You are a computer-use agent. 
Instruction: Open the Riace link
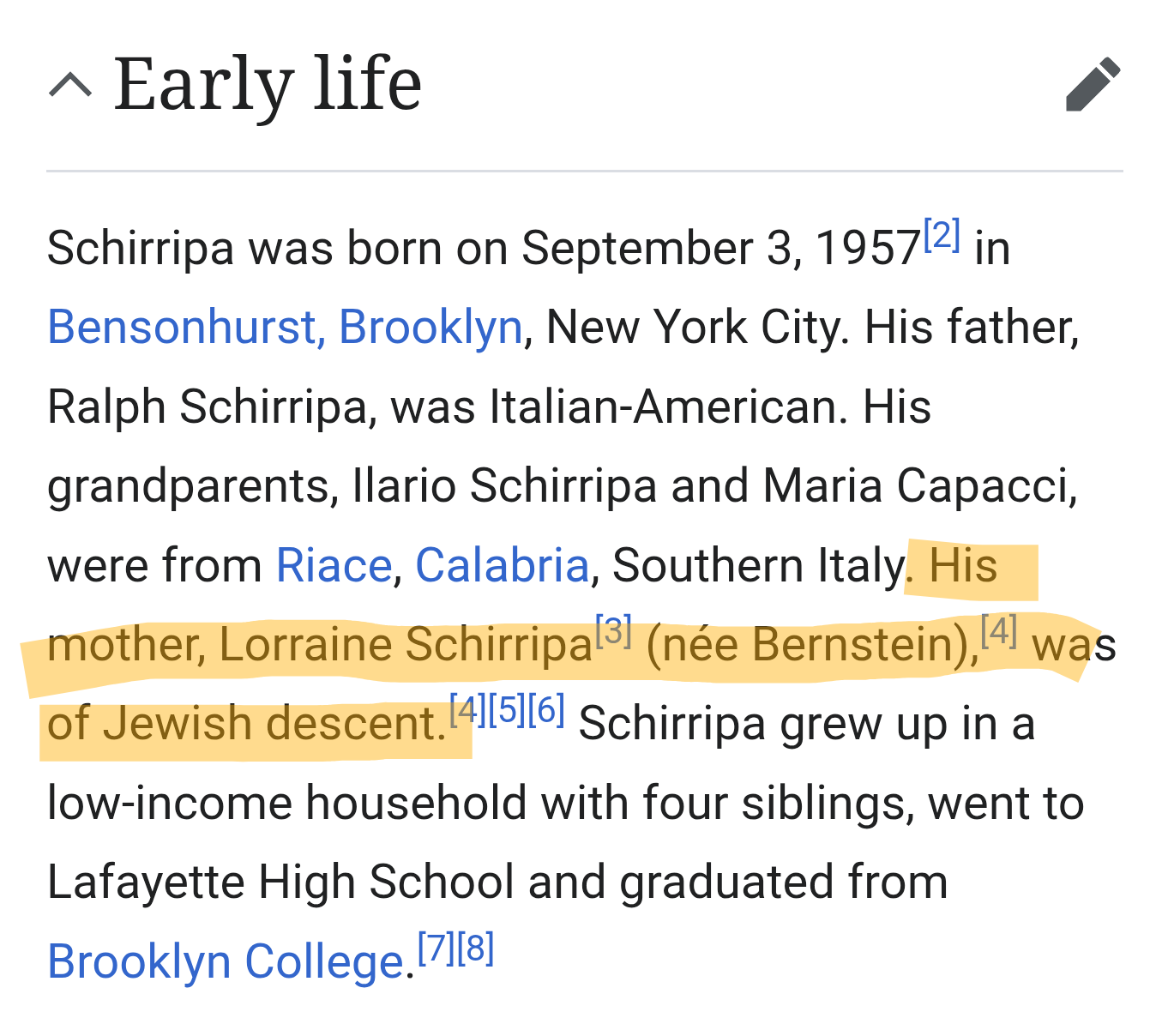(x=334, y=565)
